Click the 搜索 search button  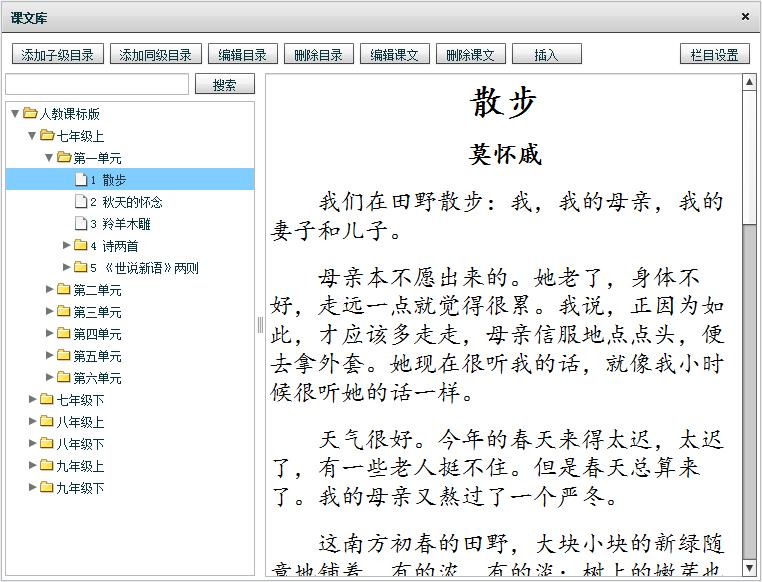pos(224,85)
